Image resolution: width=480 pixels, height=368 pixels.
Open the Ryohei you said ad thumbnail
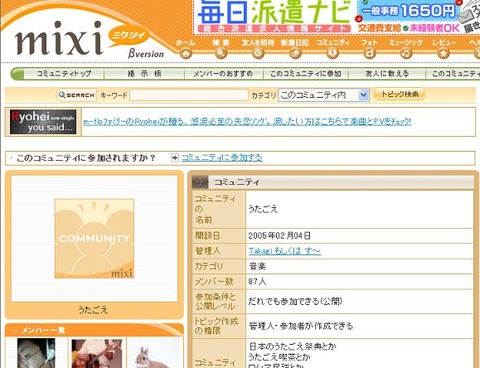click(x=43, y=122)
